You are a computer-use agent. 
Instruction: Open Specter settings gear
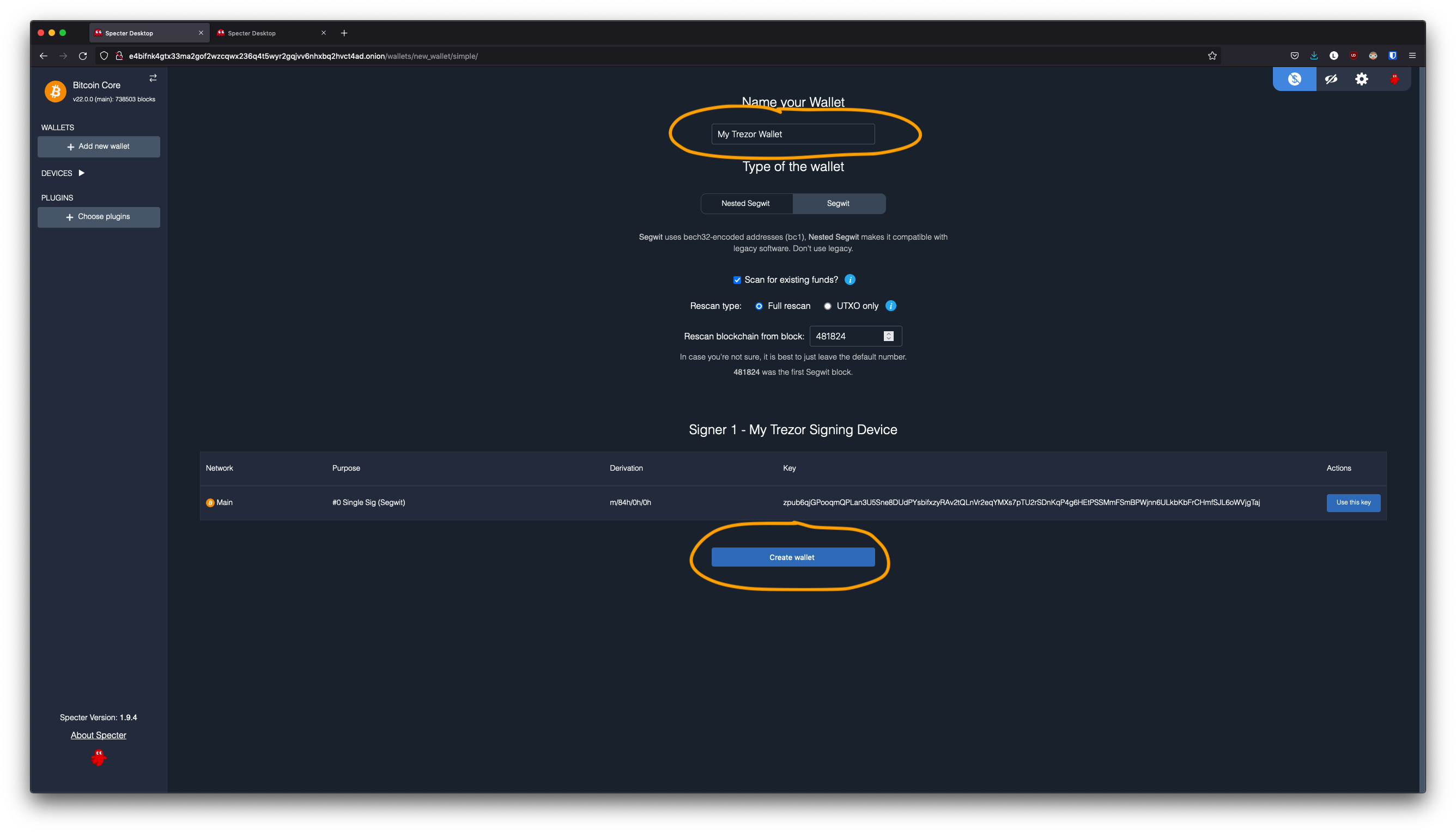tap(1362, 79)
